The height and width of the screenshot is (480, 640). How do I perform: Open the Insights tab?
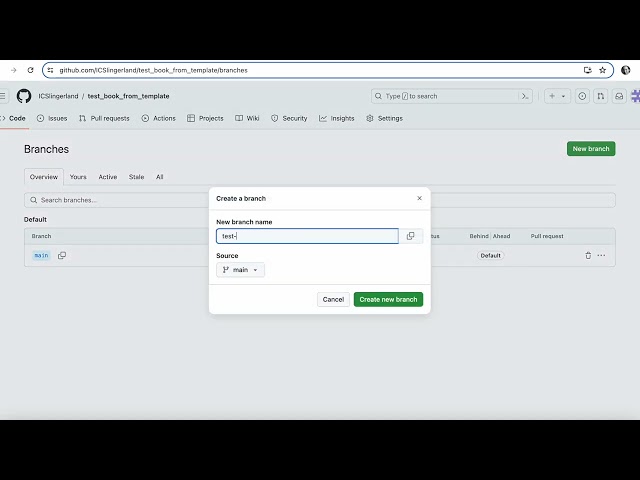(x=337, y=118)
